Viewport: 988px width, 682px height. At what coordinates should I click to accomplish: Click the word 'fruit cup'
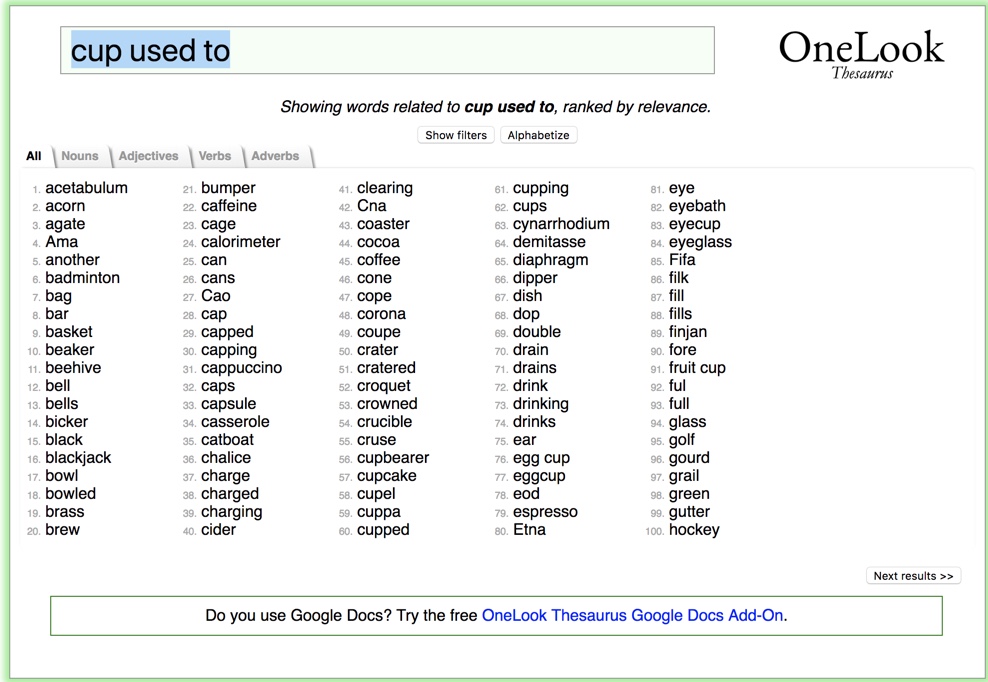[x=697, y=368]
